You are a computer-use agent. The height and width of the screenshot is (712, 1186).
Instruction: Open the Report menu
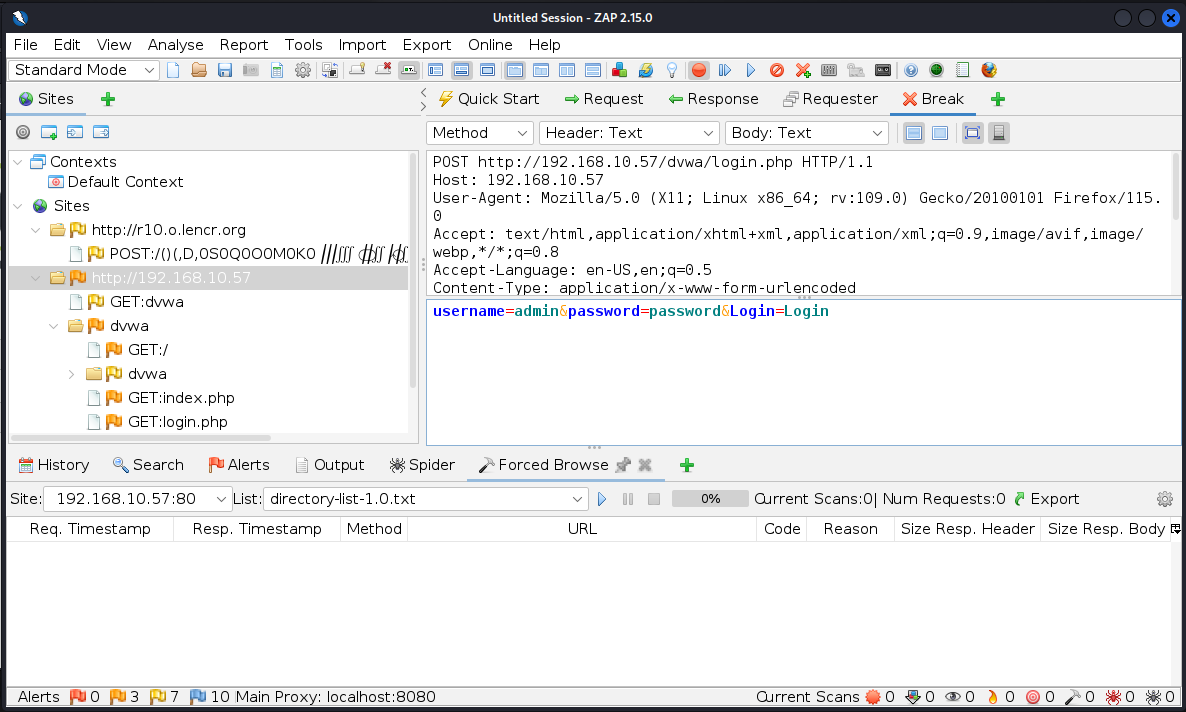click(244, 45)
